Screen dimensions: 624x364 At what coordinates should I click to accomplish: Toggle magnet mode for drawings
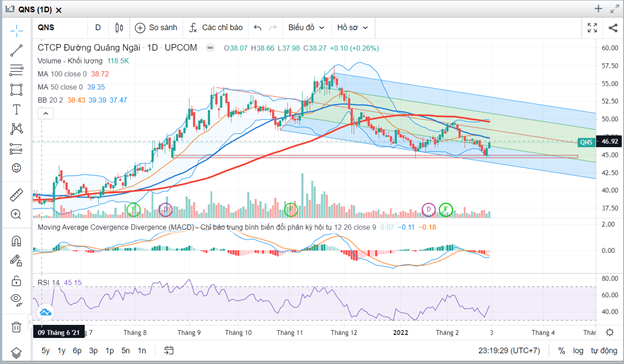click(x=16, y=241)
